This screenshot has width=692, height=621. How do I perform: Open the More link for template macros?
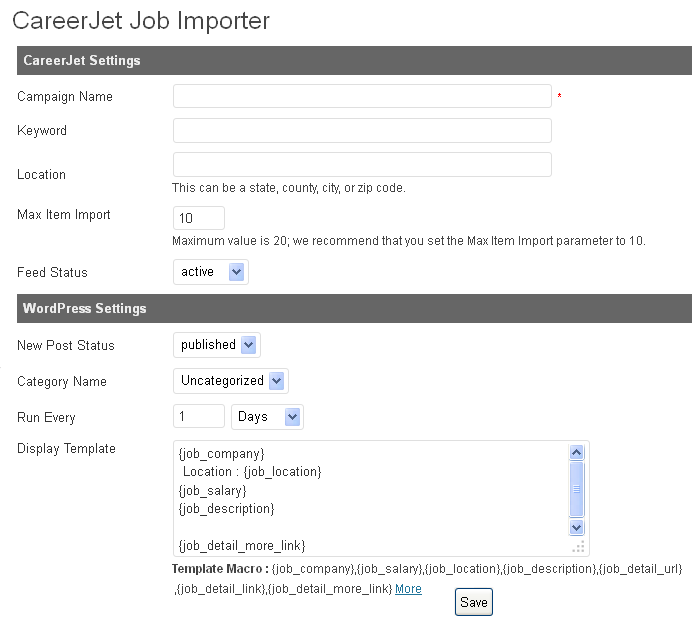[408, 589]
